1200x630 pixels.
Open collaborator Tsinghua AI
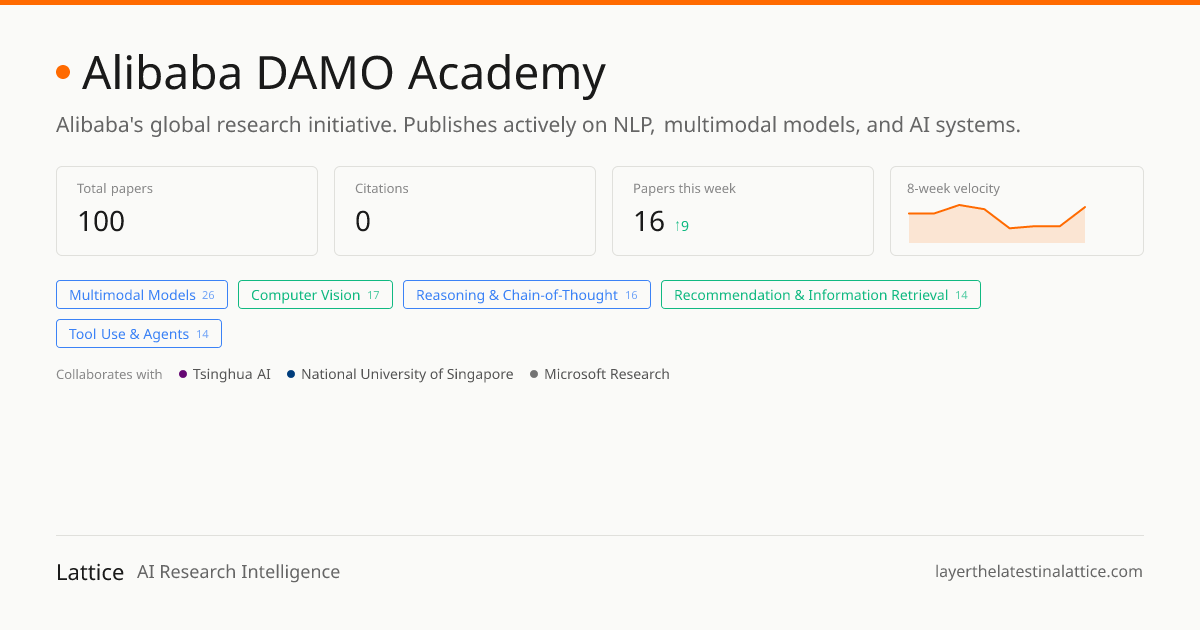(x=225, y=374)
